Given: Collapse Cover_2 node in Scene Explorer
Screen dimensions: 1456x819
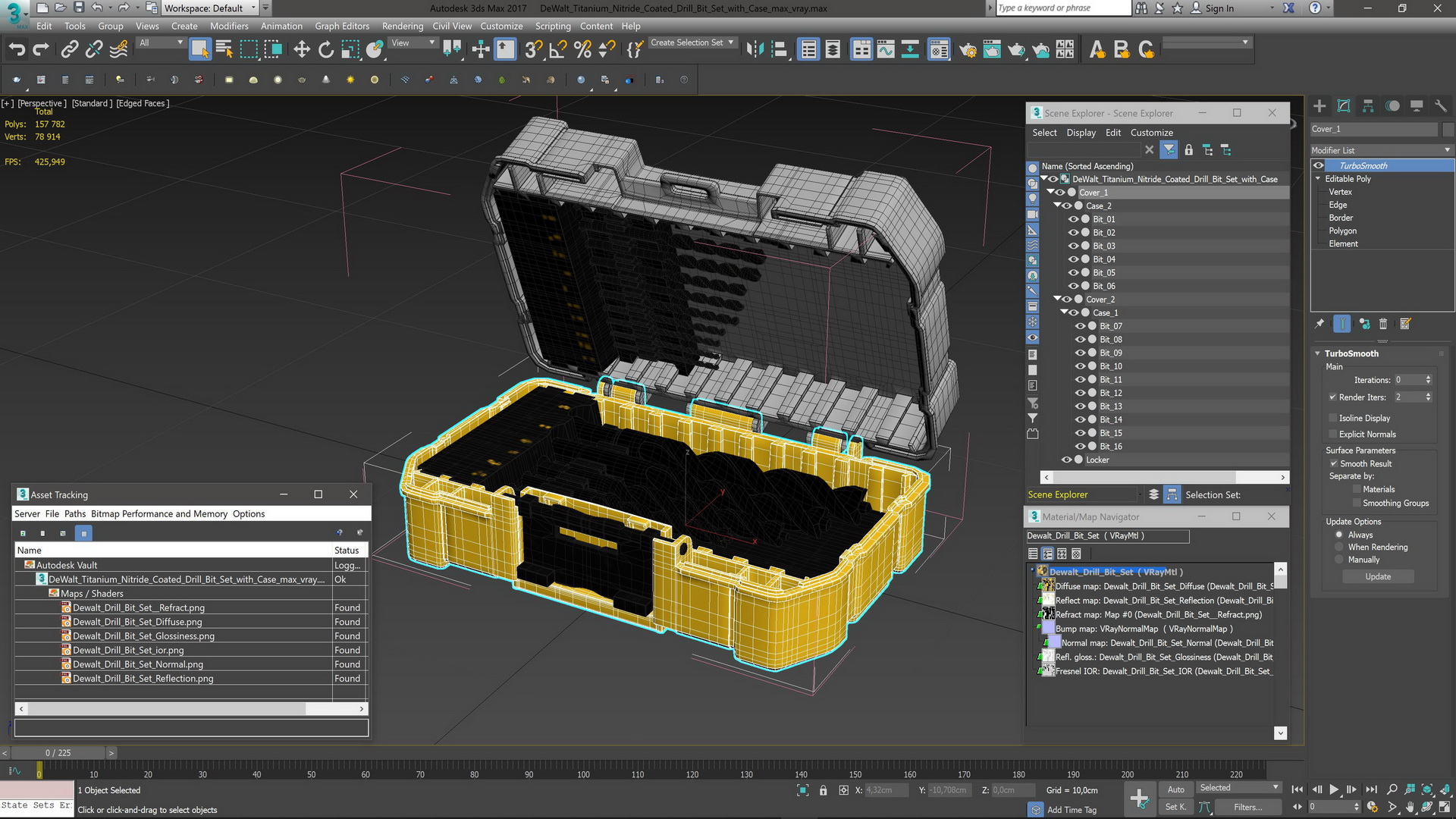Looking at the screenshot, I should (1057, 300).
